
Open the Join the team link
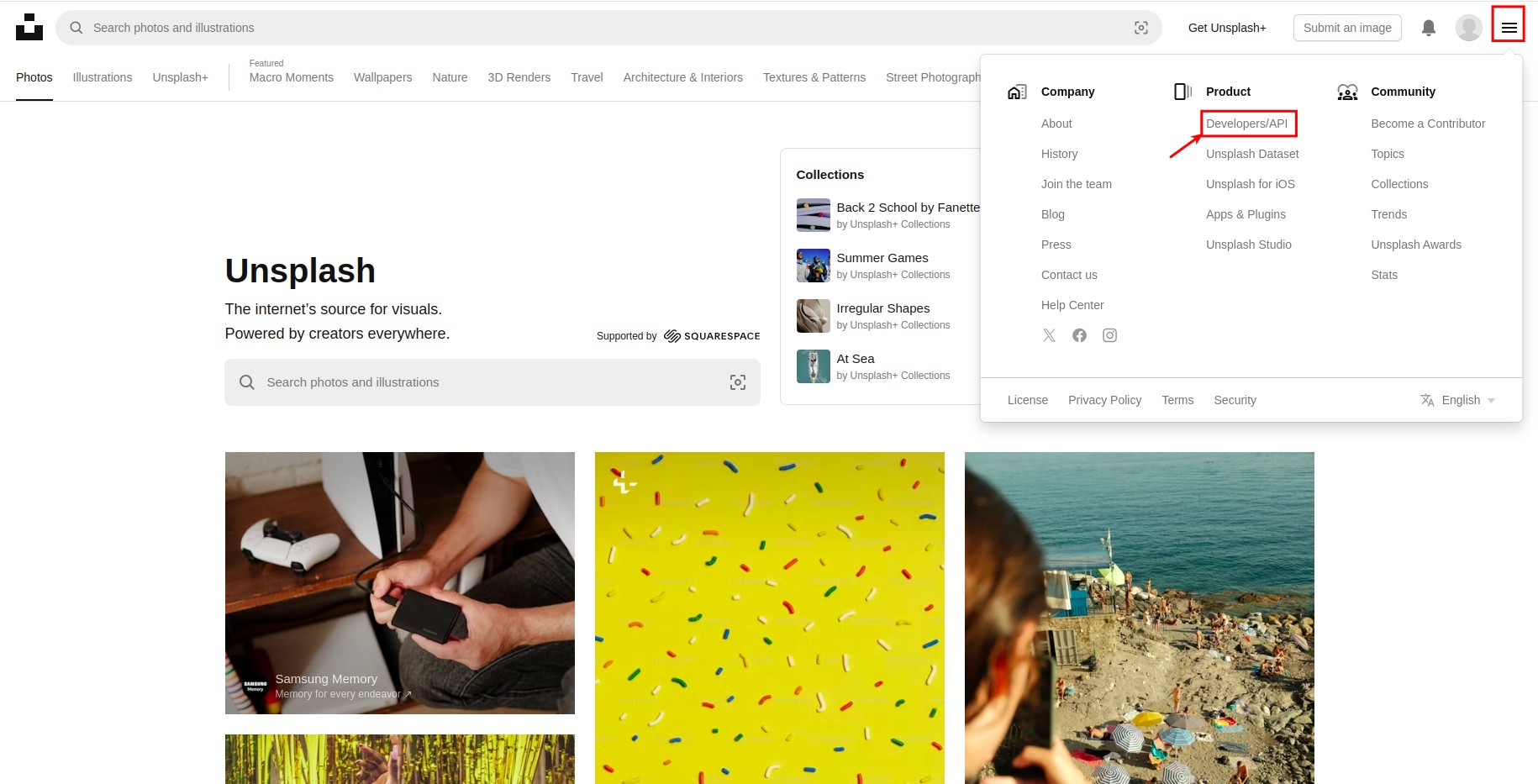point(1077,184)
